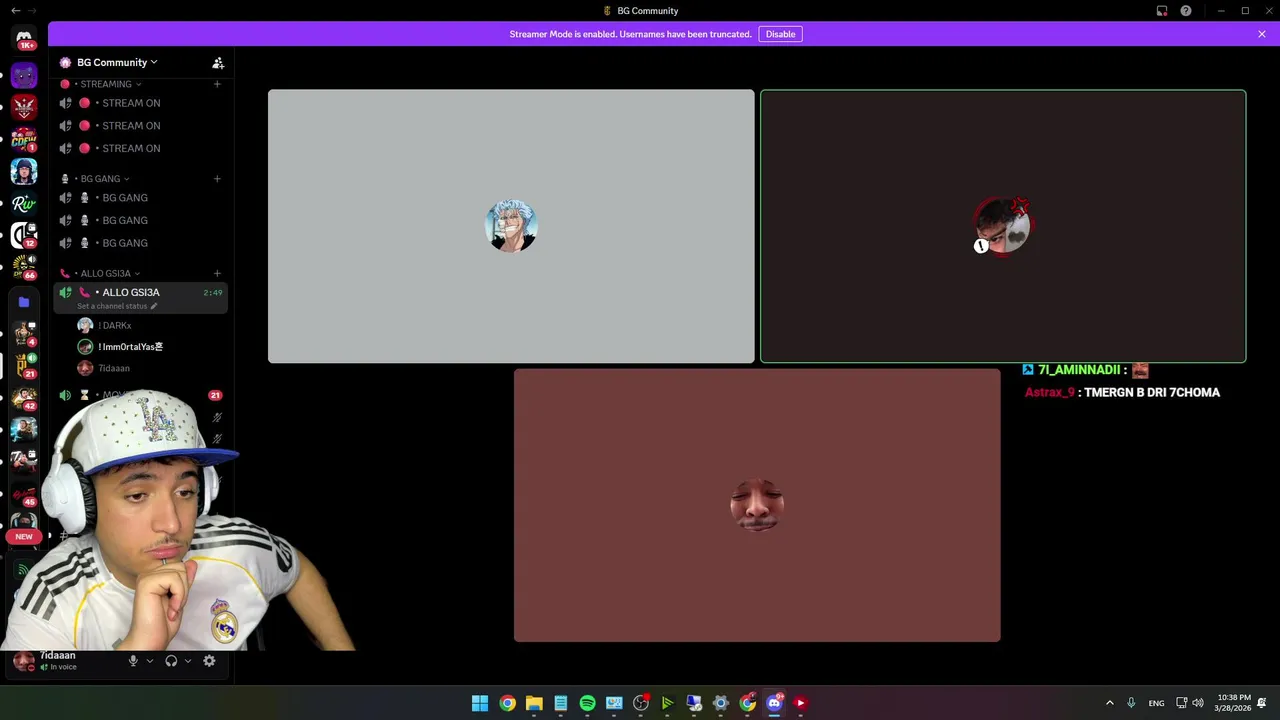Open server icon showing 12 notifications
This screenshot has width=1280, height=720.
tap(24, 235)
